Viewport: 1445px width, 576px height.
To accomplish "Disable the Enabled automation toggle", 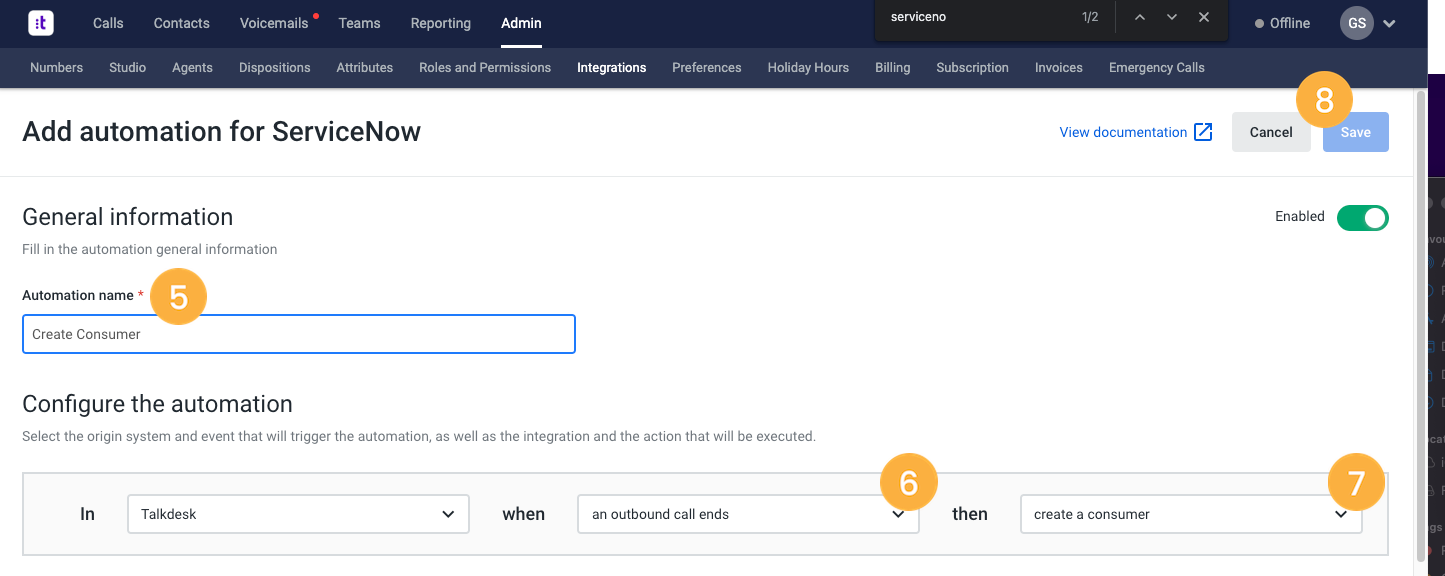I will tap(1363, 217).
